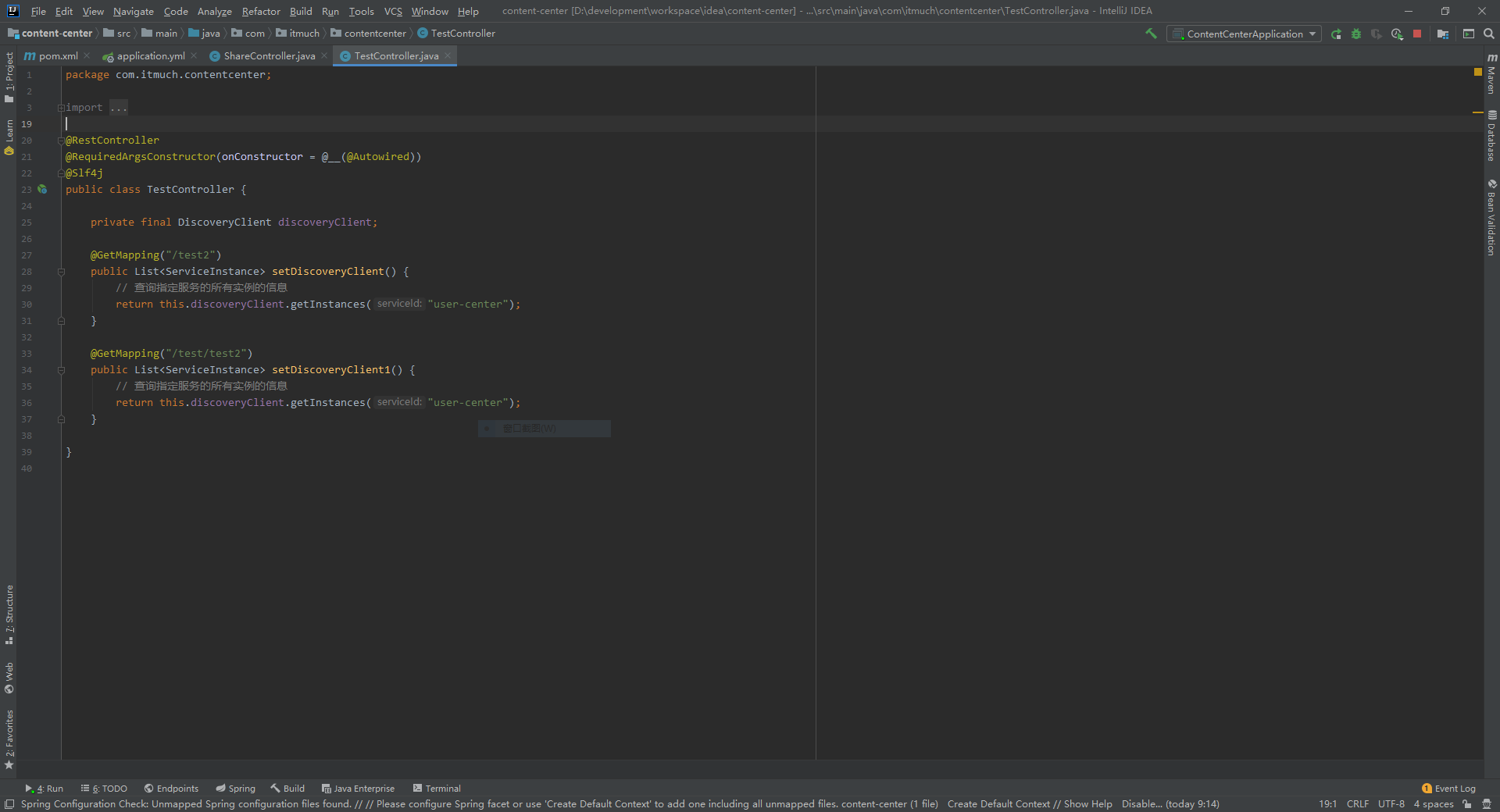Stop the running application with the red square

[1417, 34]
